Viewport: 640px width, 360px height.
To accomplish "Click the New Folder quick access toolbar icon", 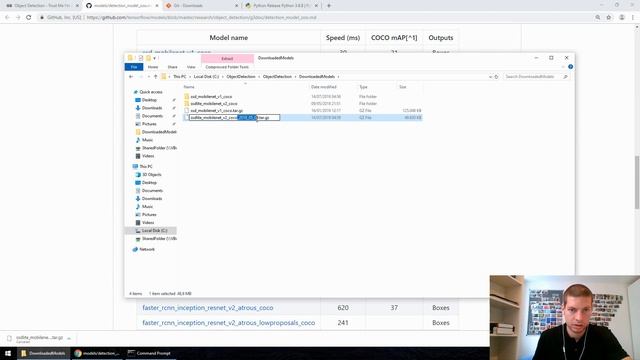I will pyautogui.click(x=149, y=58).
